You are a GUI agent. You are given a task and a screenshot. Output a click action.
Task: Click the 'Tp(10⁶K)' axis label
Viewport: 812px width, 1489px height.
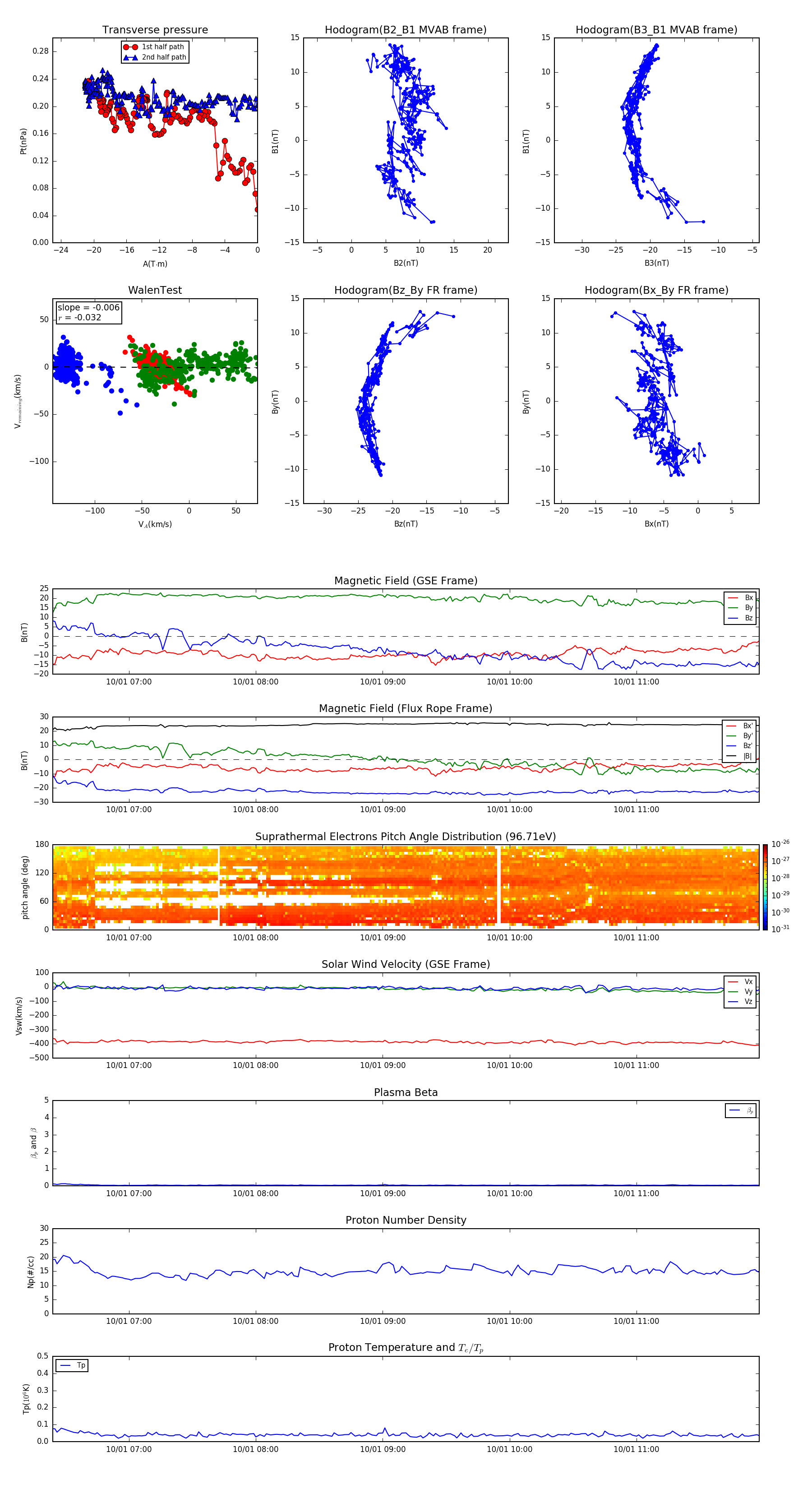click(x=26, y=1399)
